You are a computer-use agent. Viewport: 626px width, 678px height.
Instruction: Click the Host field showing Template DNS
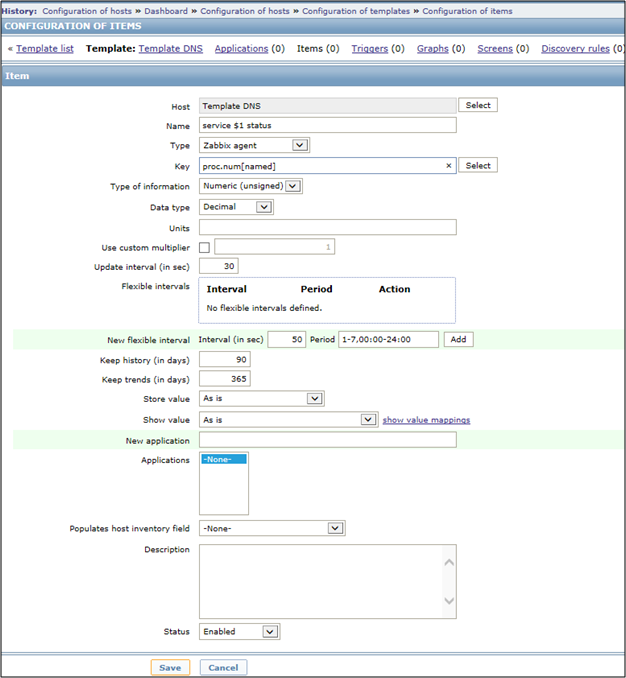328,106
